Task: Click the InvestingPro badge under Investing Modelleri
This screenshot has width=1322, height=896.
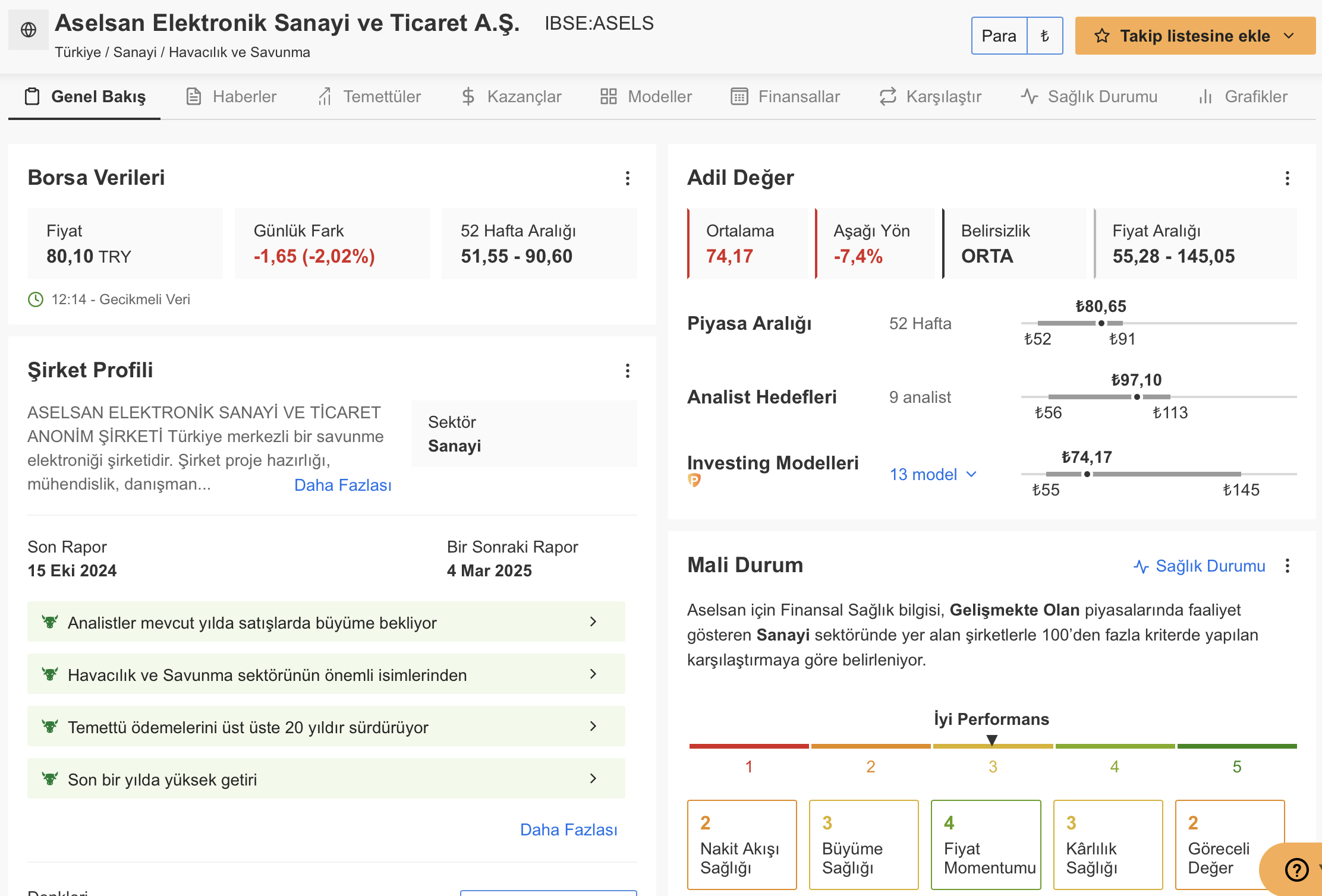Action: [694, 480]
